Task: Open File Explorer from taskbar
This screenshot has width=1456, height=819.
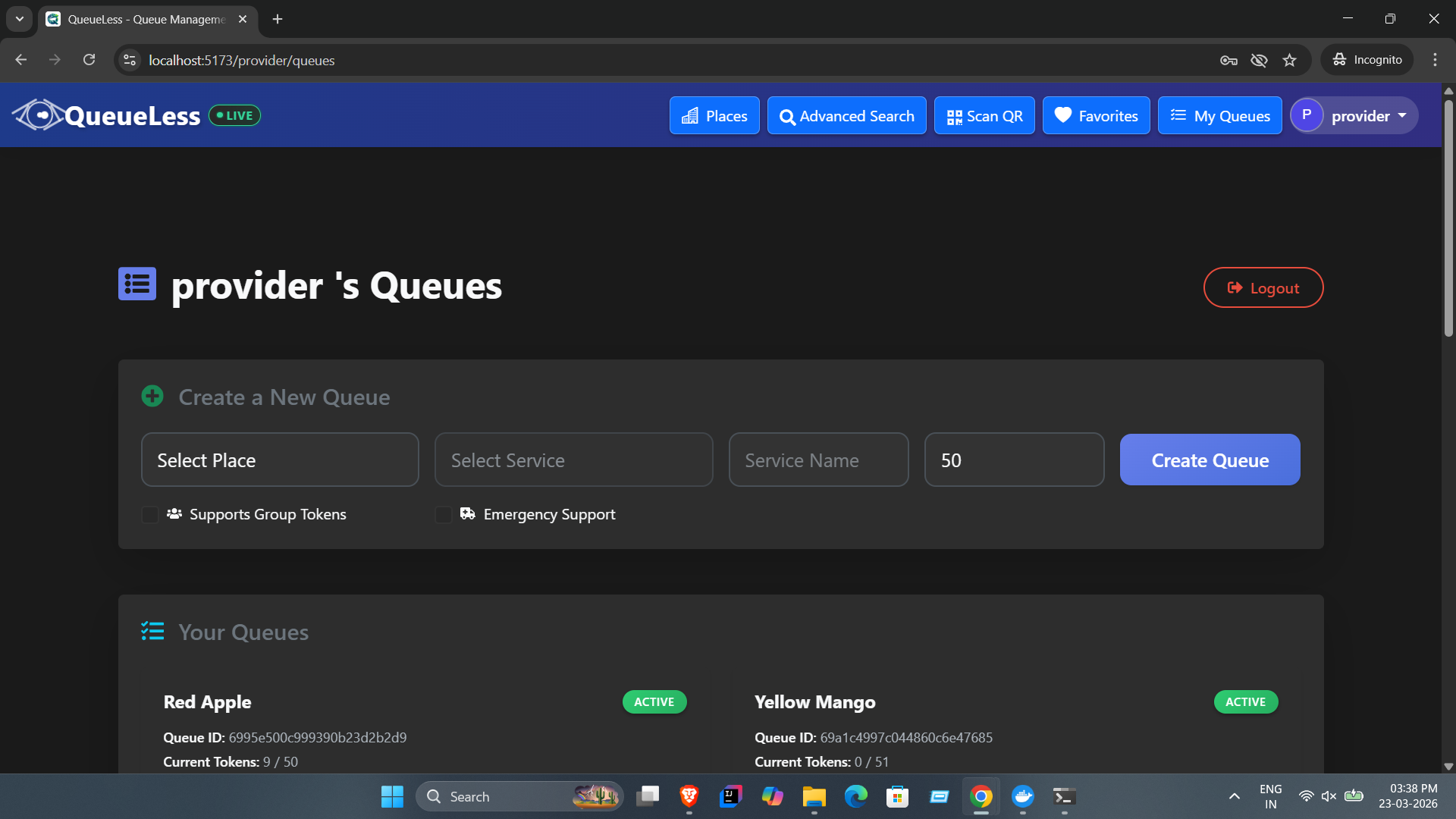Action: coord(814,796)
